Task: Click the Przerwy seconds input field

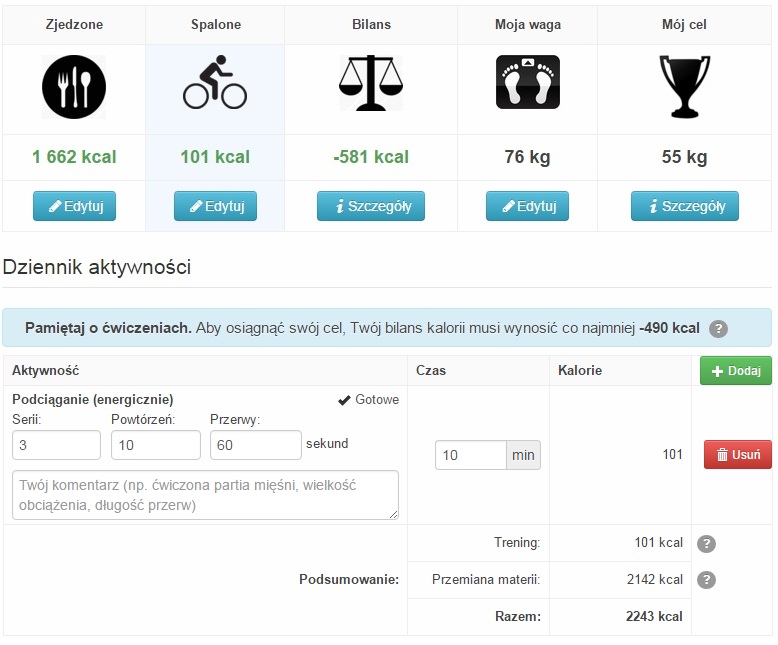Action: click(256, 445)
